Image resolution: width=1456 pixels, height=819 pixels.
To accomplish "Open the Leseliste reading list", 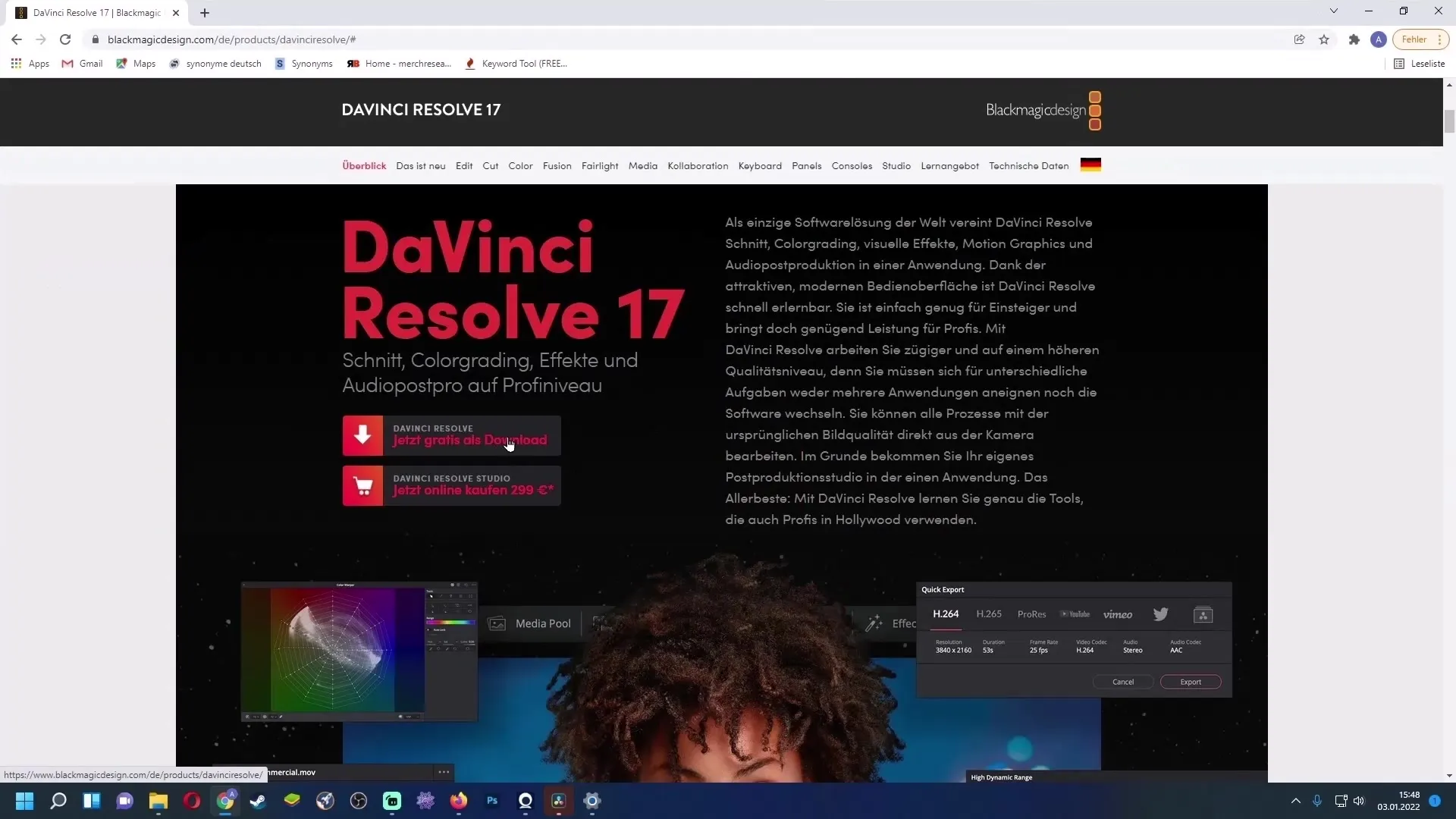I will (1420, 64).
